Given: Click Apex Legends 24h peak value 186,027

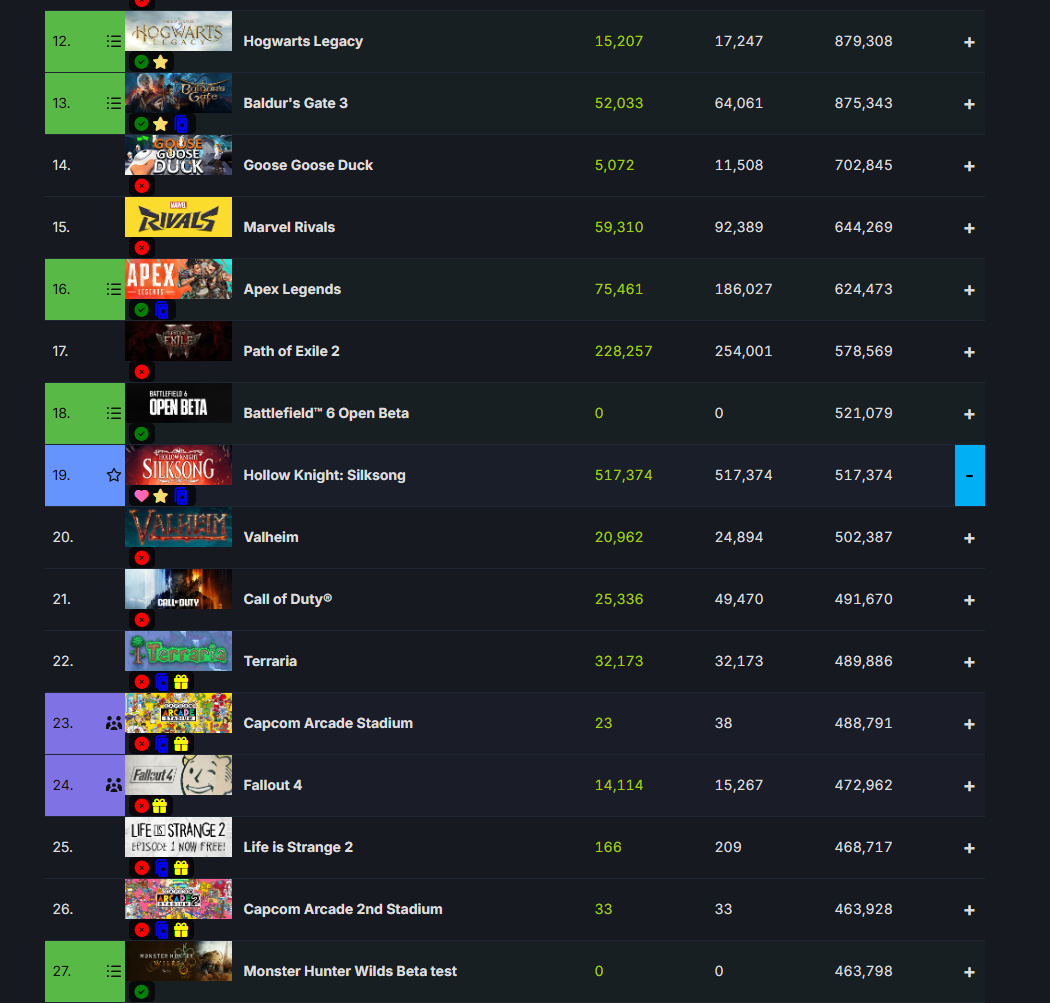Looking at the screenshot, I should 743,289.
